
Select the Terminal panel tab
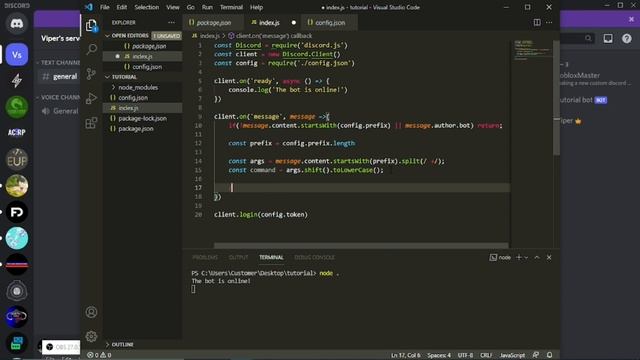[271, 258]
